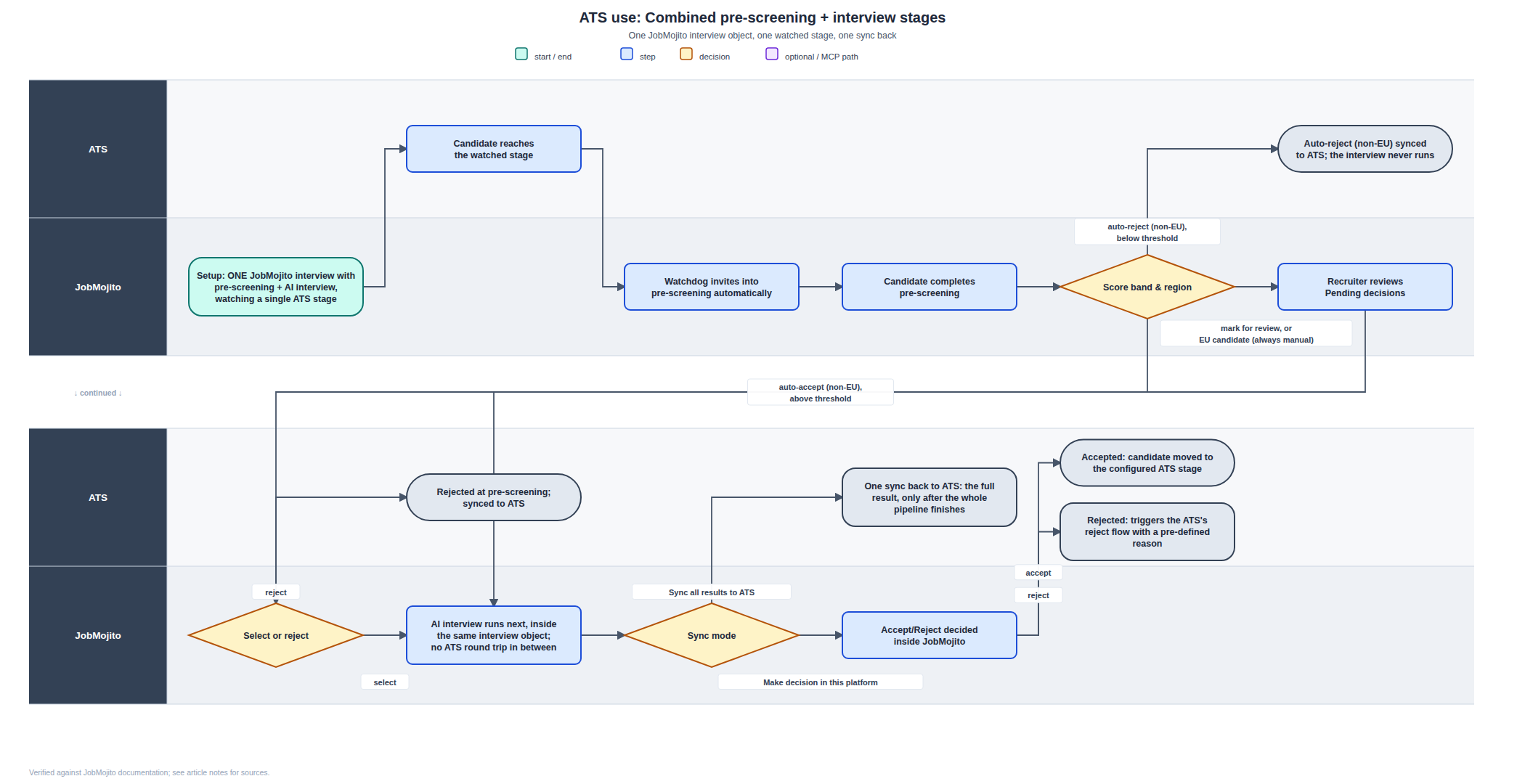Select the One sync back to ATS node
The width and height of the screenshot is (1525, 784).
[930, 497]
